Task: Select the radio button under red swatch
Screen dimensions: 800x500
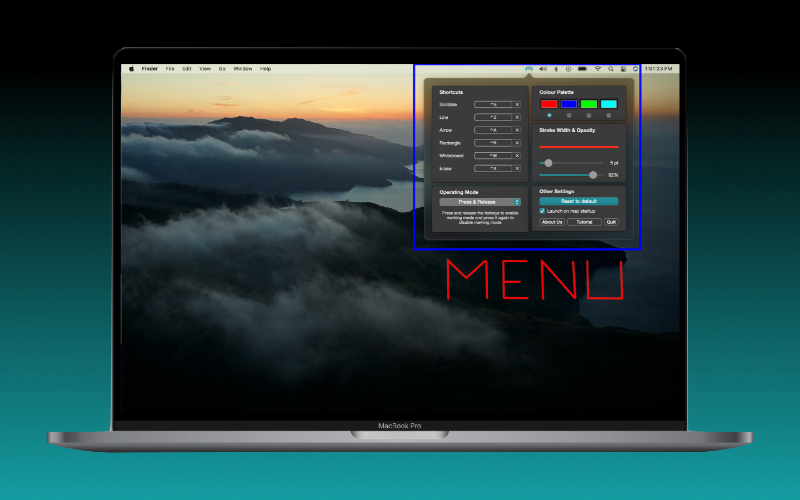Action: coord(549,115)
